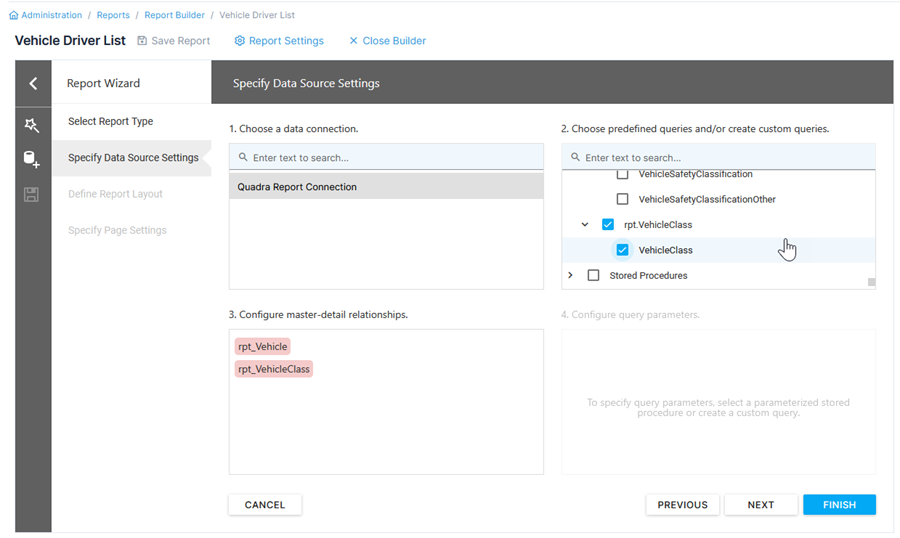This screenshot has height=538, width=900.
Task: Open the report wizard wand icon
Action: coord(32,124)
